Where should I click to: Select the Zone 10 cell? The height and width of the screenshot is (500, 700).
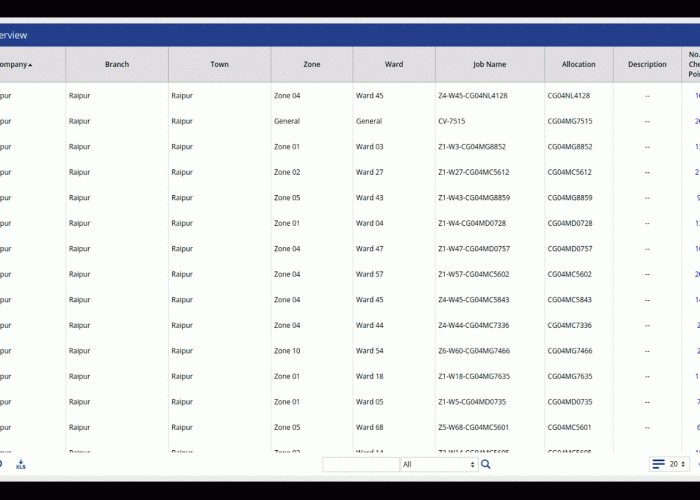[287, 351]
